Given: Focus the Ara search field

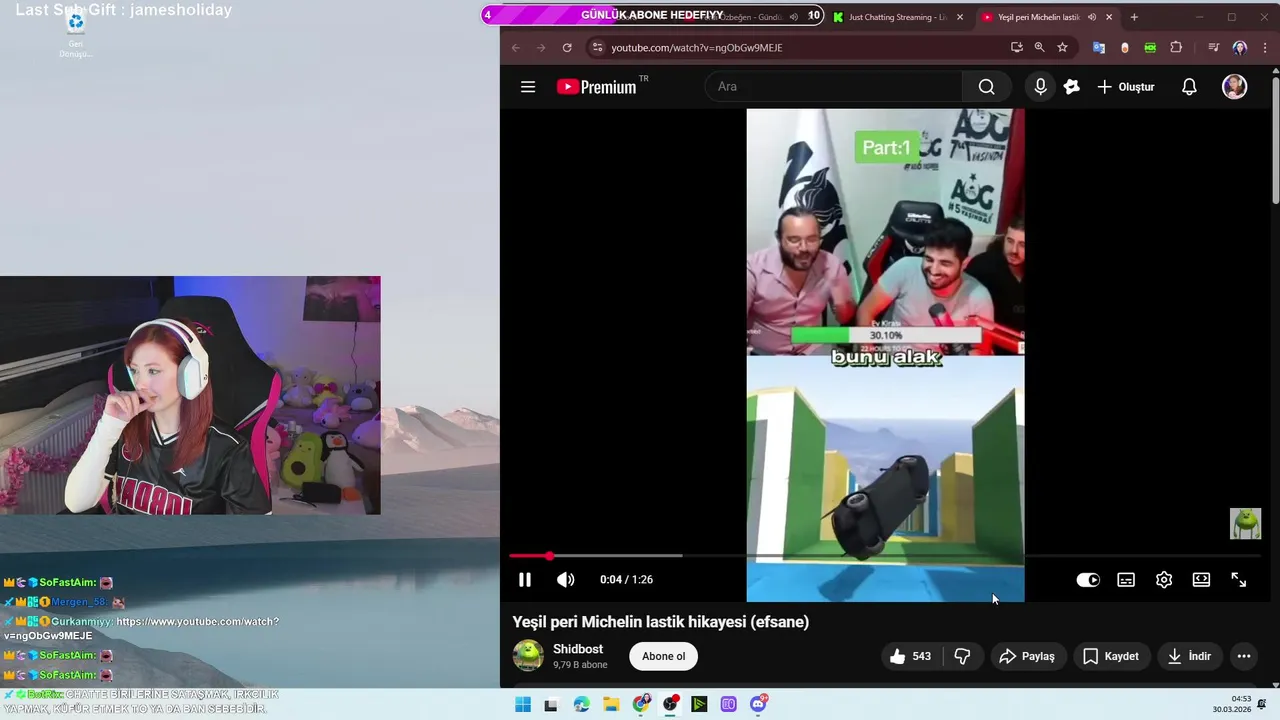Looking at the screenshot, I should [x=834, y=87].
